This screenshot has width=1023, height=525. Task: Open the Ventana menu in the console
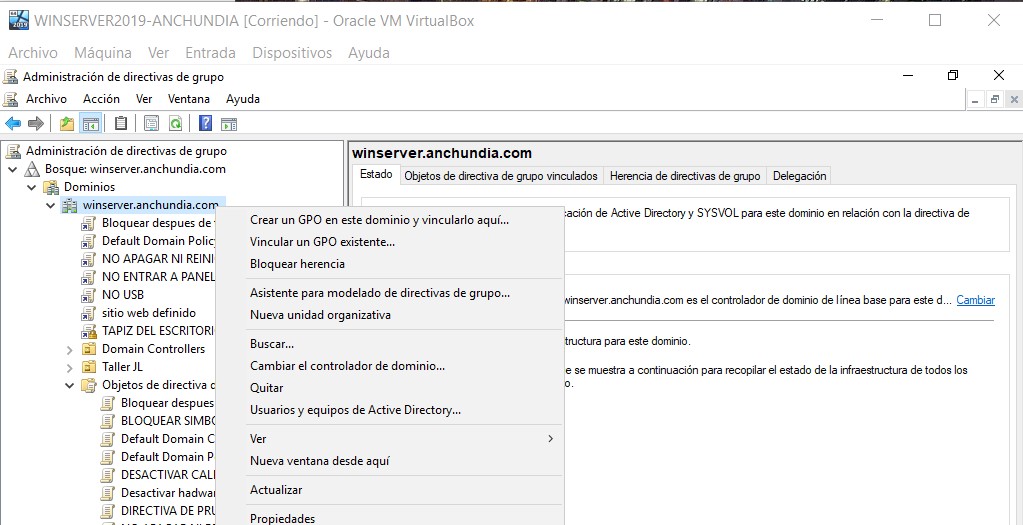coord(189,99)
